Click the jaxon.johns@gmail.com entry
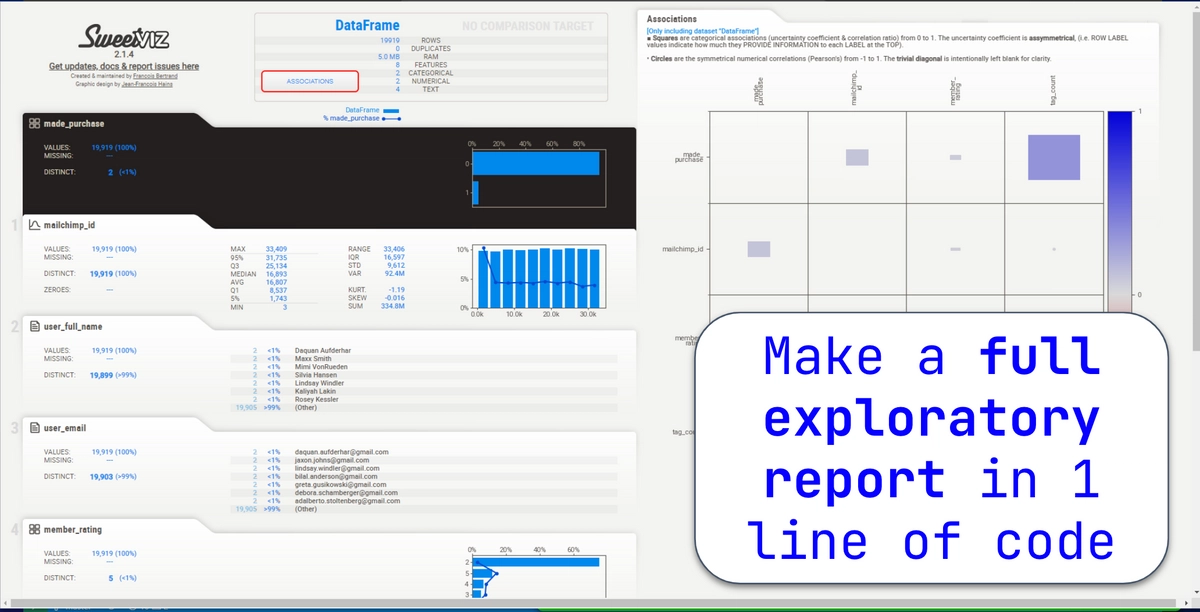 pos(331,460)
